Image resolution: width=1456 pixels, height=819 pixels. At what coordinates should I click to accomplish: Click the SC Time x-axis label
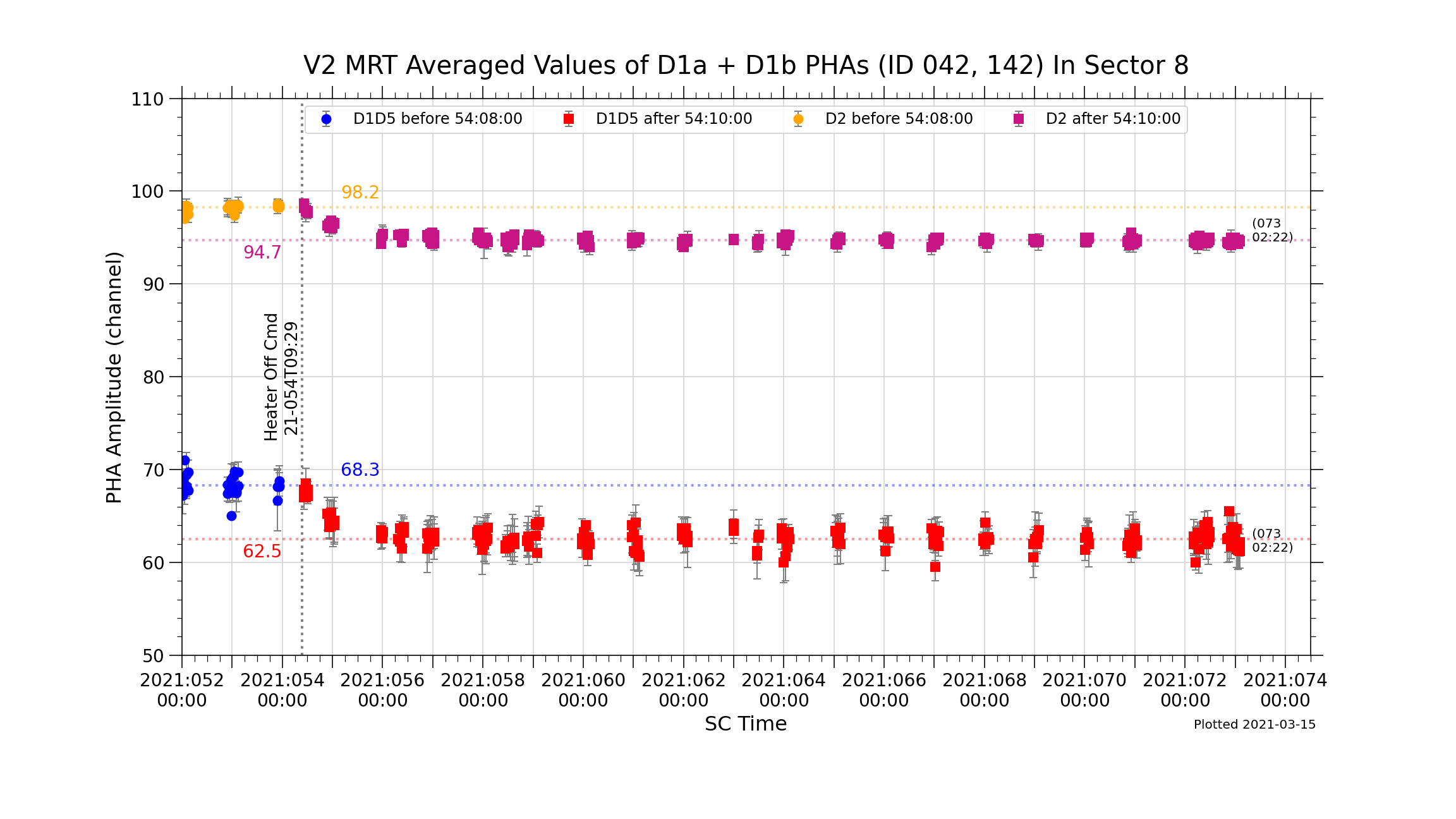pos(746,724)
